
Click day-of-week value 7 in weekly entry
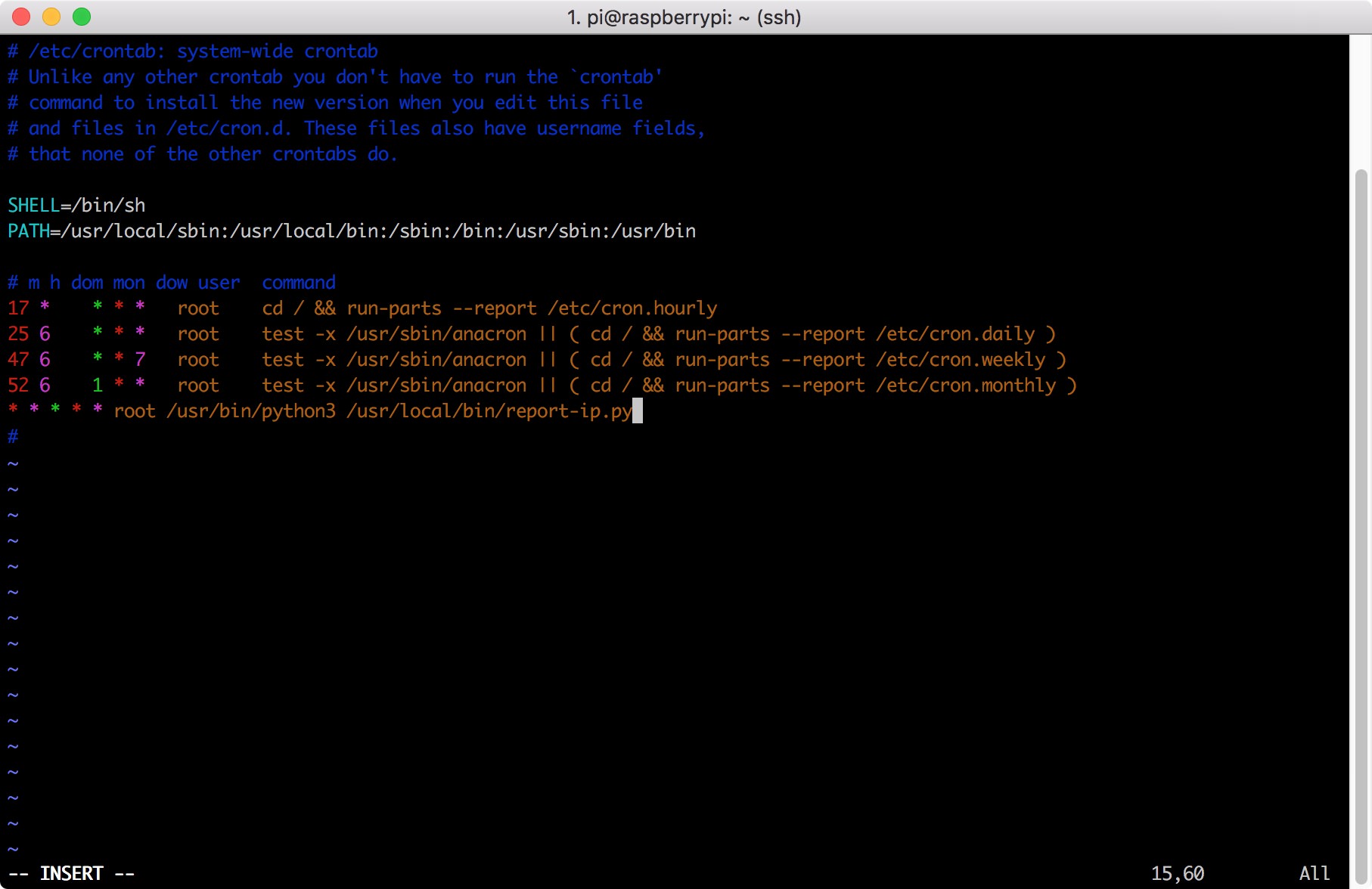140,360
